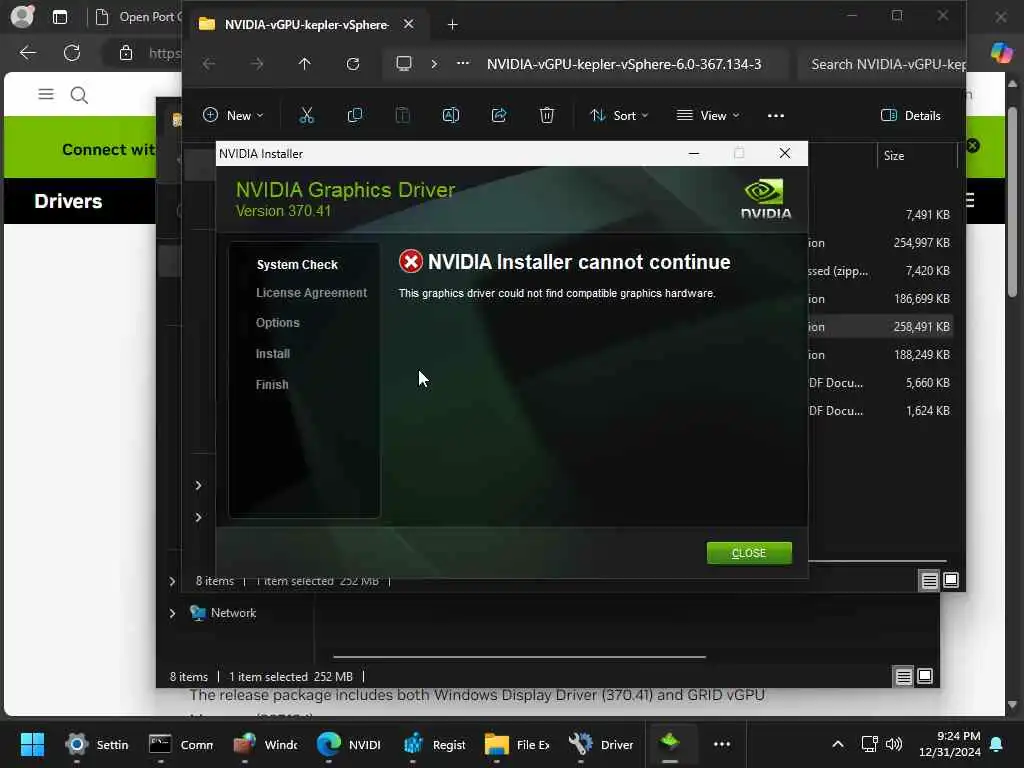Click the NVIDIA-vGPU-kepler-vSphere-6.0-367.134-3 address path

tap(624, 64)
